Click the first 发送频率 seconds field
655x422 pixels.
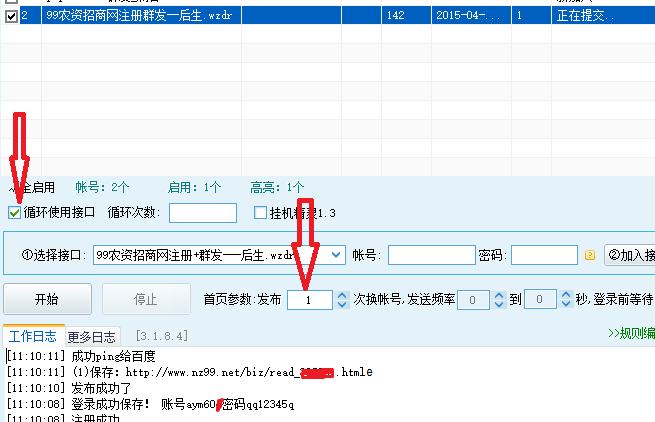(473, 300)
